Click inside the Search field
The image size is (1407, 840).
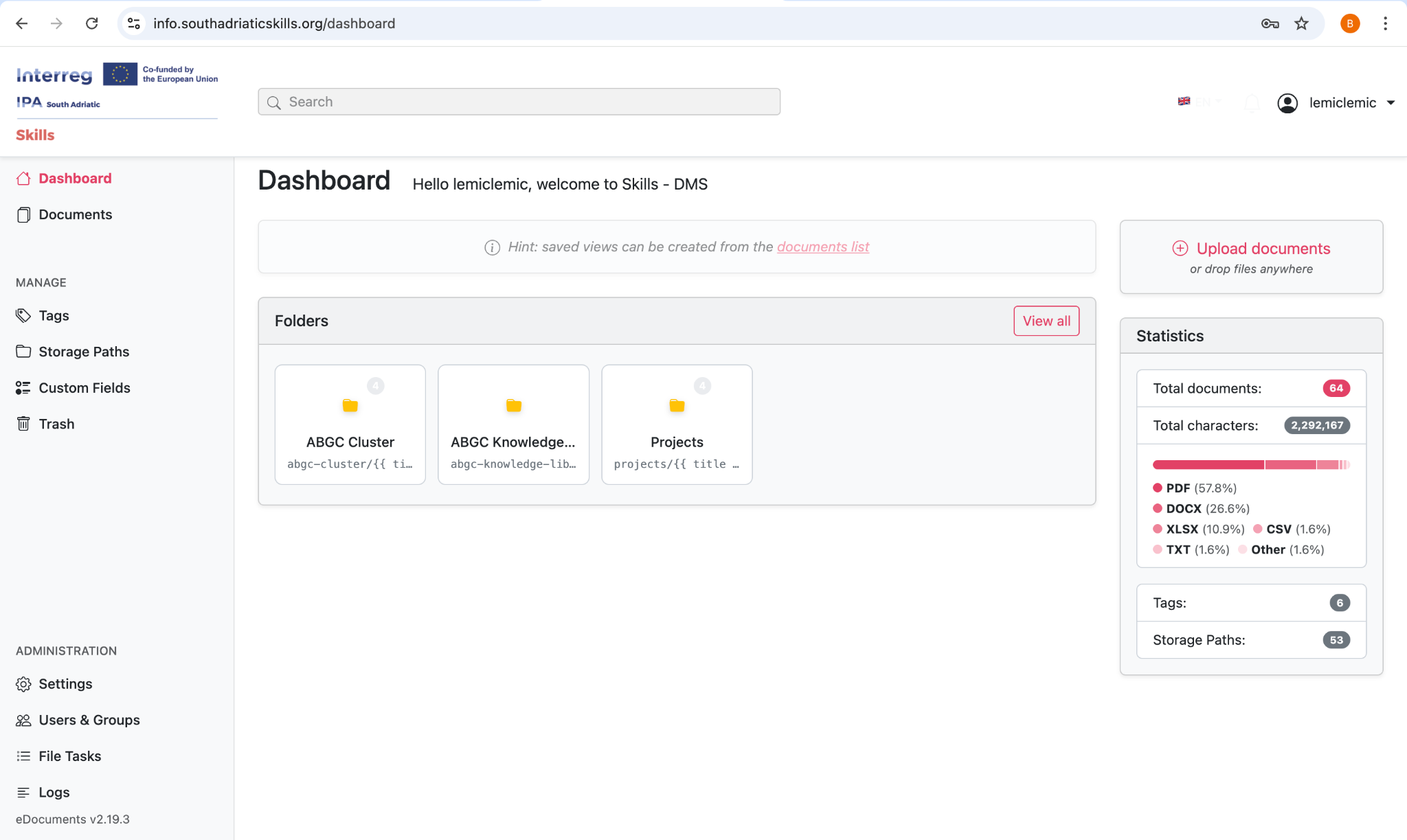[x=519, y=101]
